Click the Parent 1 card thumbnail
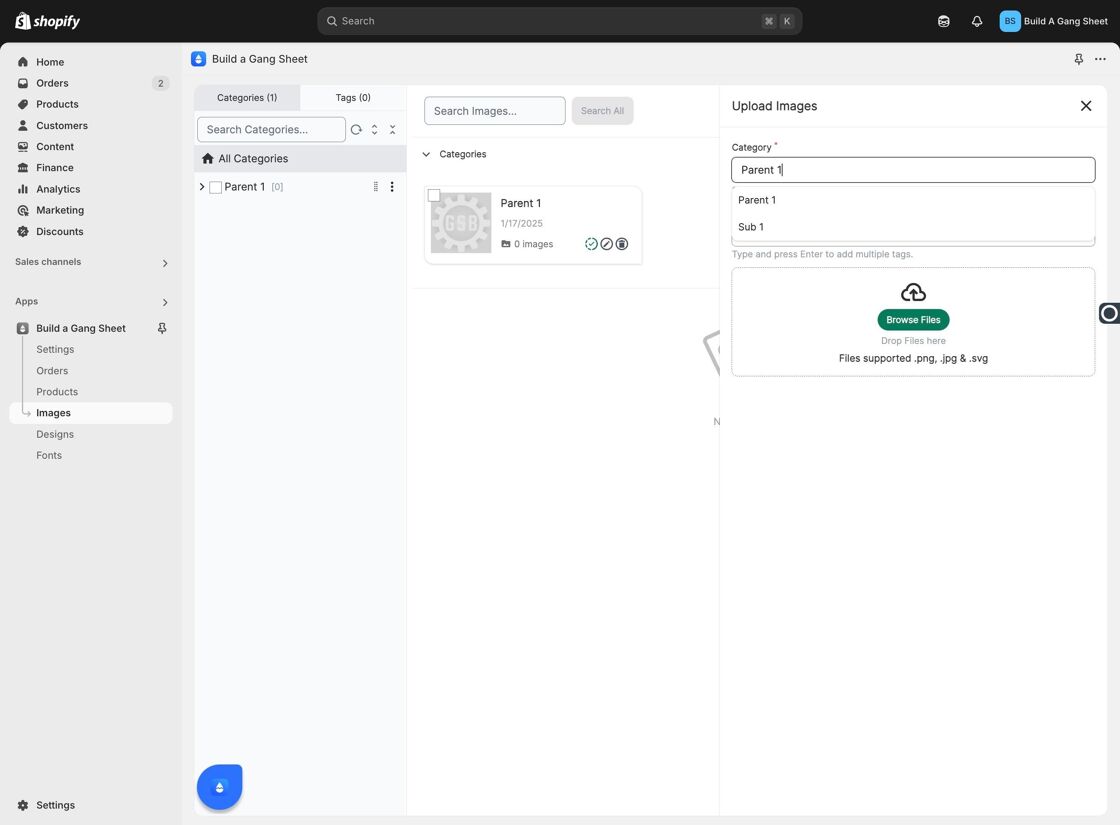Image resolution: width=1120 pixels, height=825 pixels. click(x=461, y=223)
